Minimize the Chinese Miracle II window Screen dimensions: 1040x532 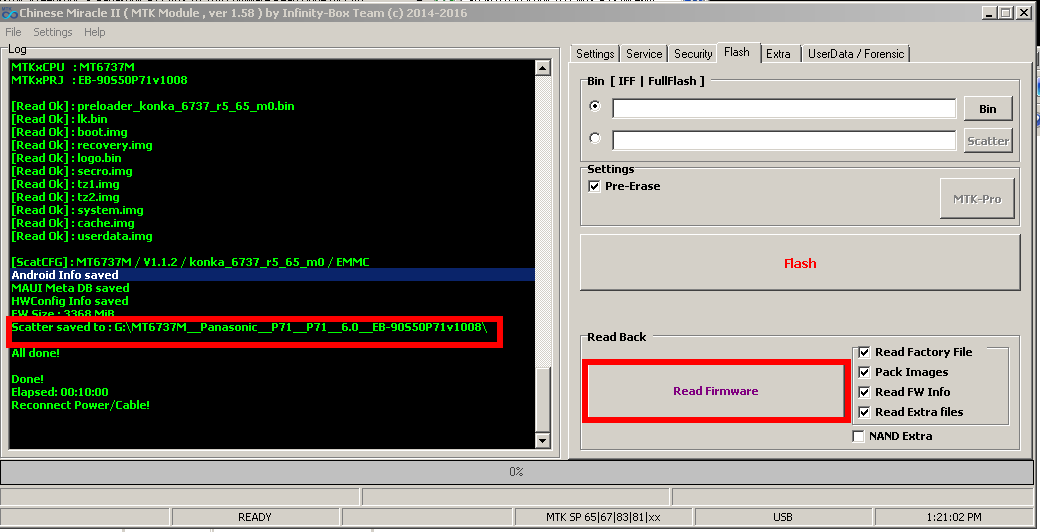point(989,13)
